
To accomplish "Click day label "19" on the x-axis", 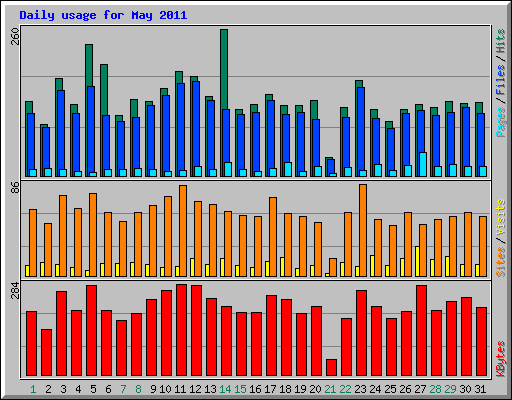I will (x=300, y=389).
